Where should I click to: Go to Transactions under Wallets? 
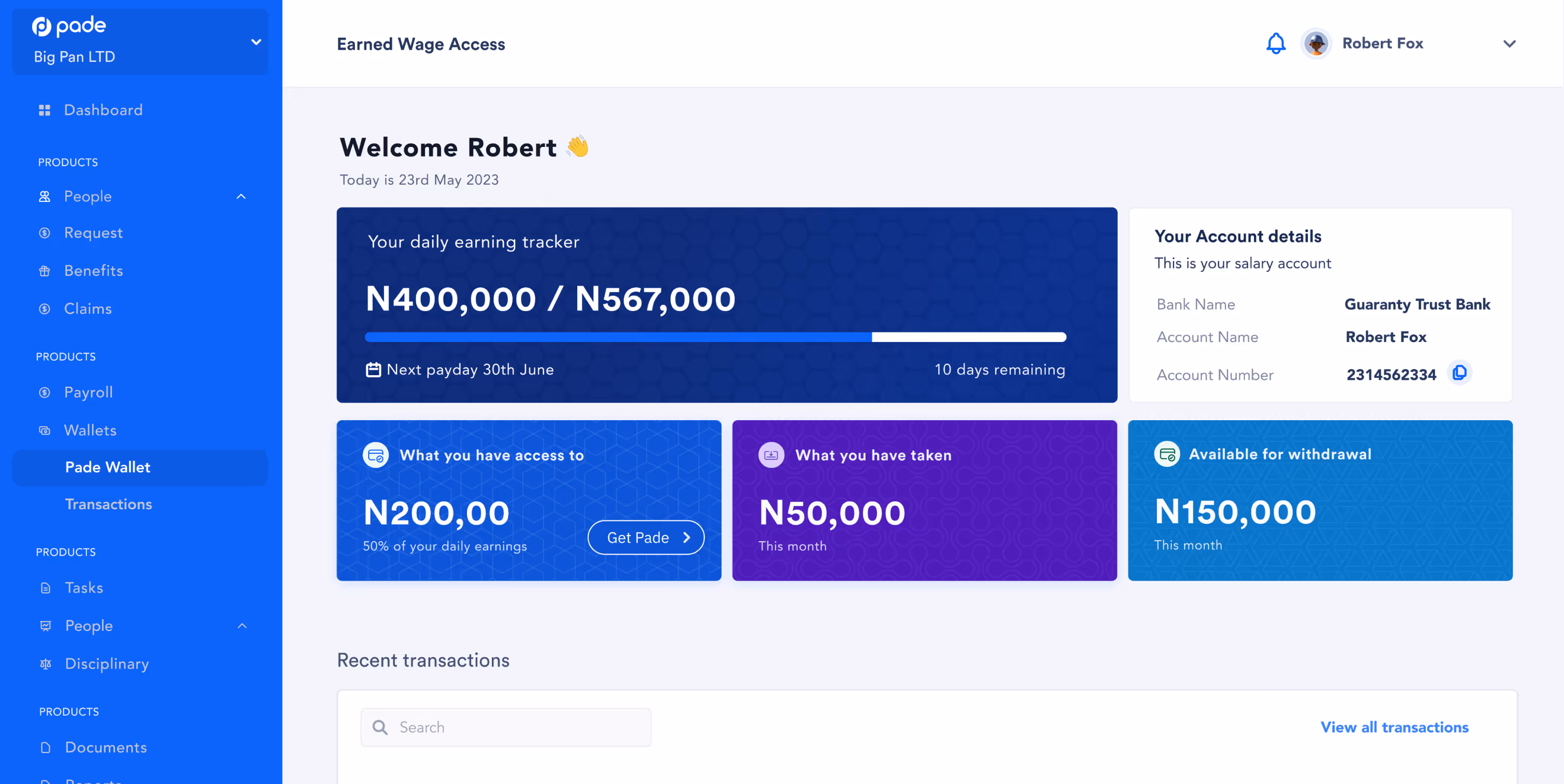(108, 504)
